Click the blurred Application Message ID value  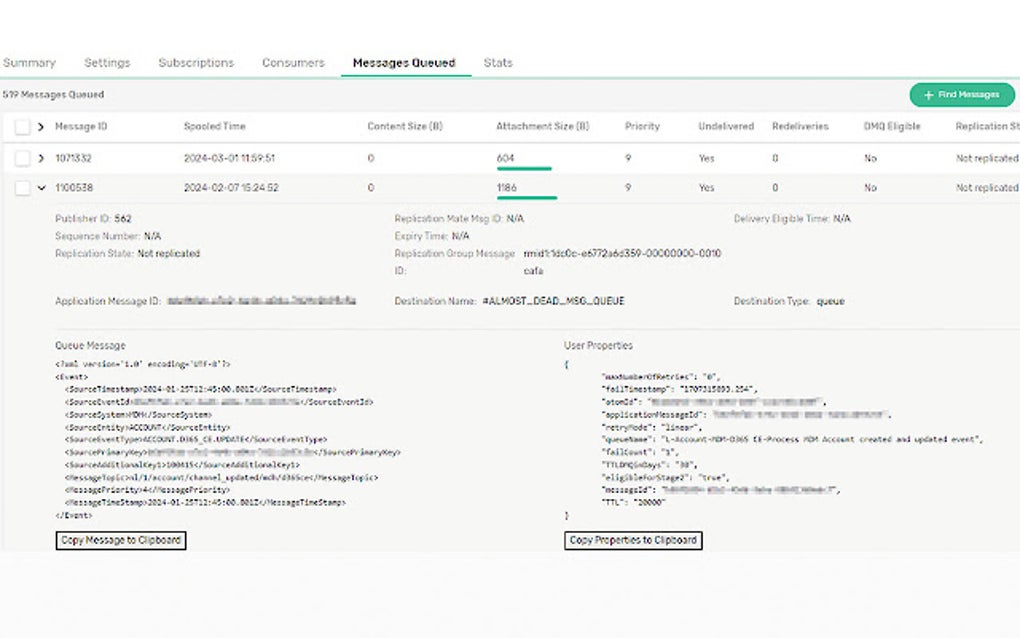(262, 300)
